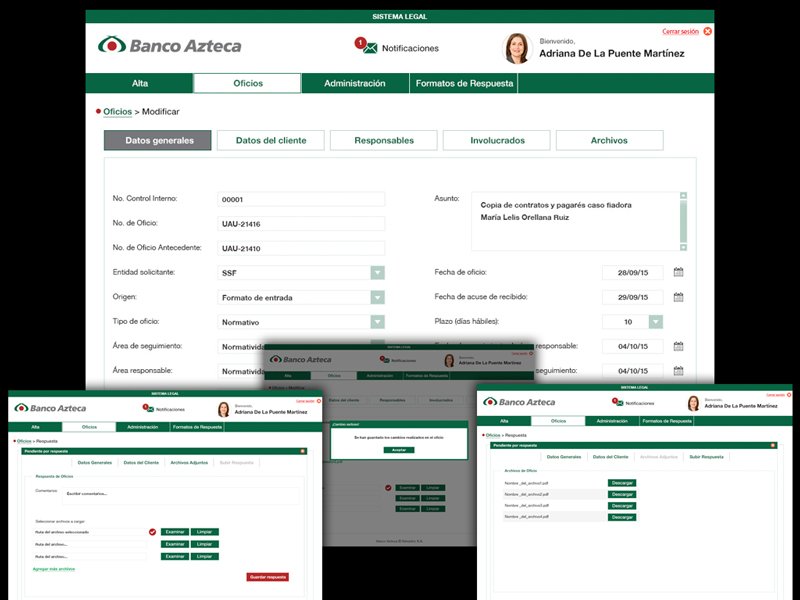This screenshot has width=800, height=600.
Task: Click the Cerrar sesión link in the main window
Action: click(680, 31)
